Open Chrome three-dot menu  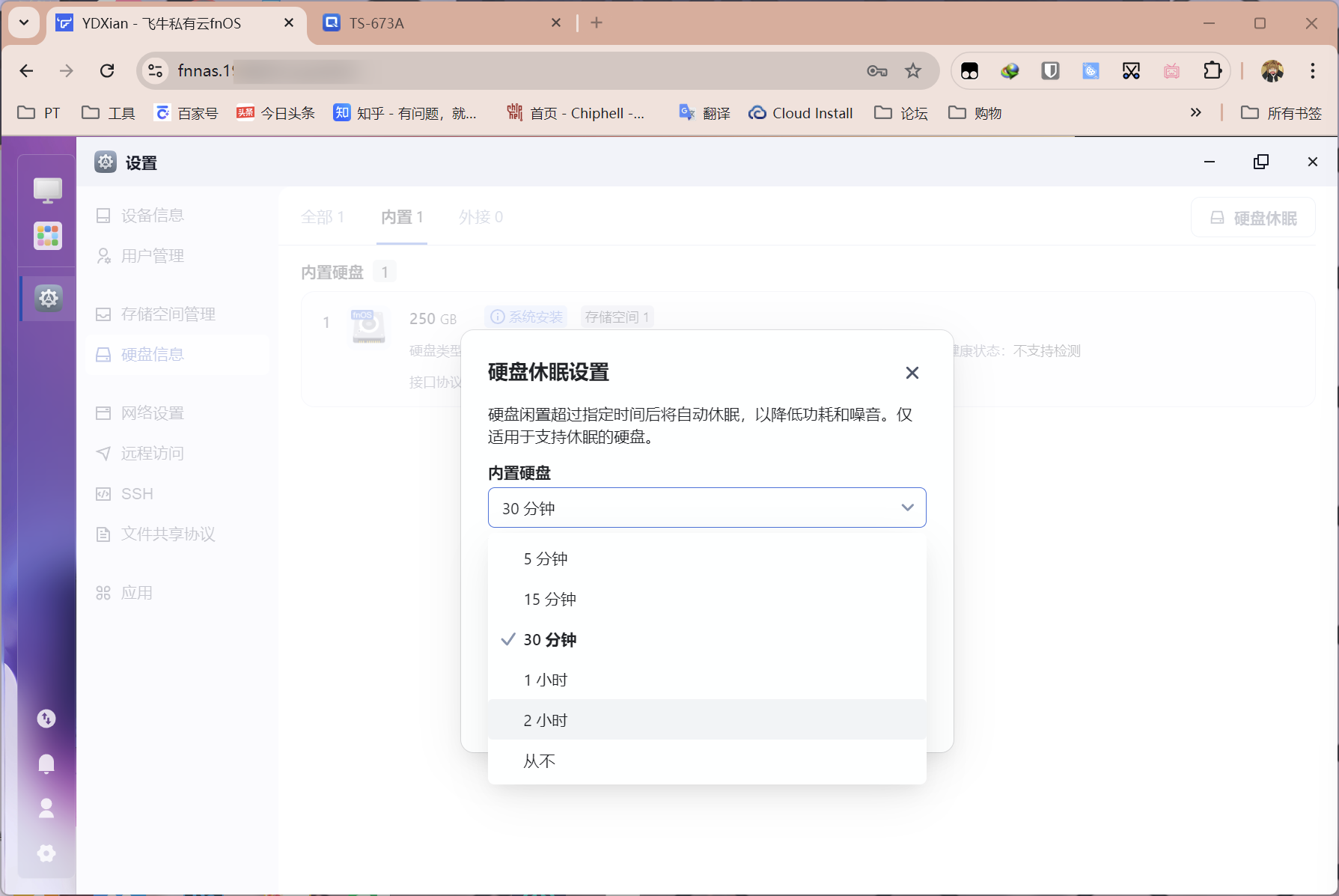click(1313, 71)
